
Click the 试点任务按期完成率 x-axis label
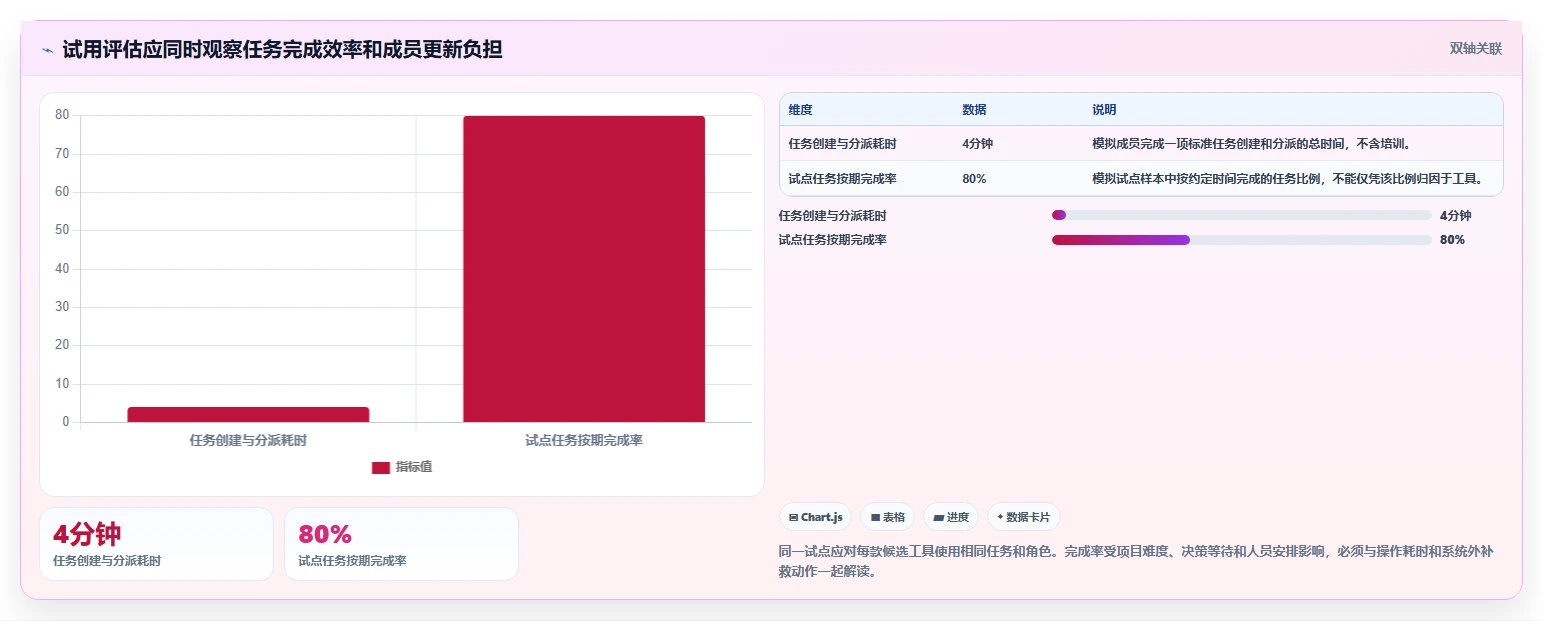(x=584, y=439)
